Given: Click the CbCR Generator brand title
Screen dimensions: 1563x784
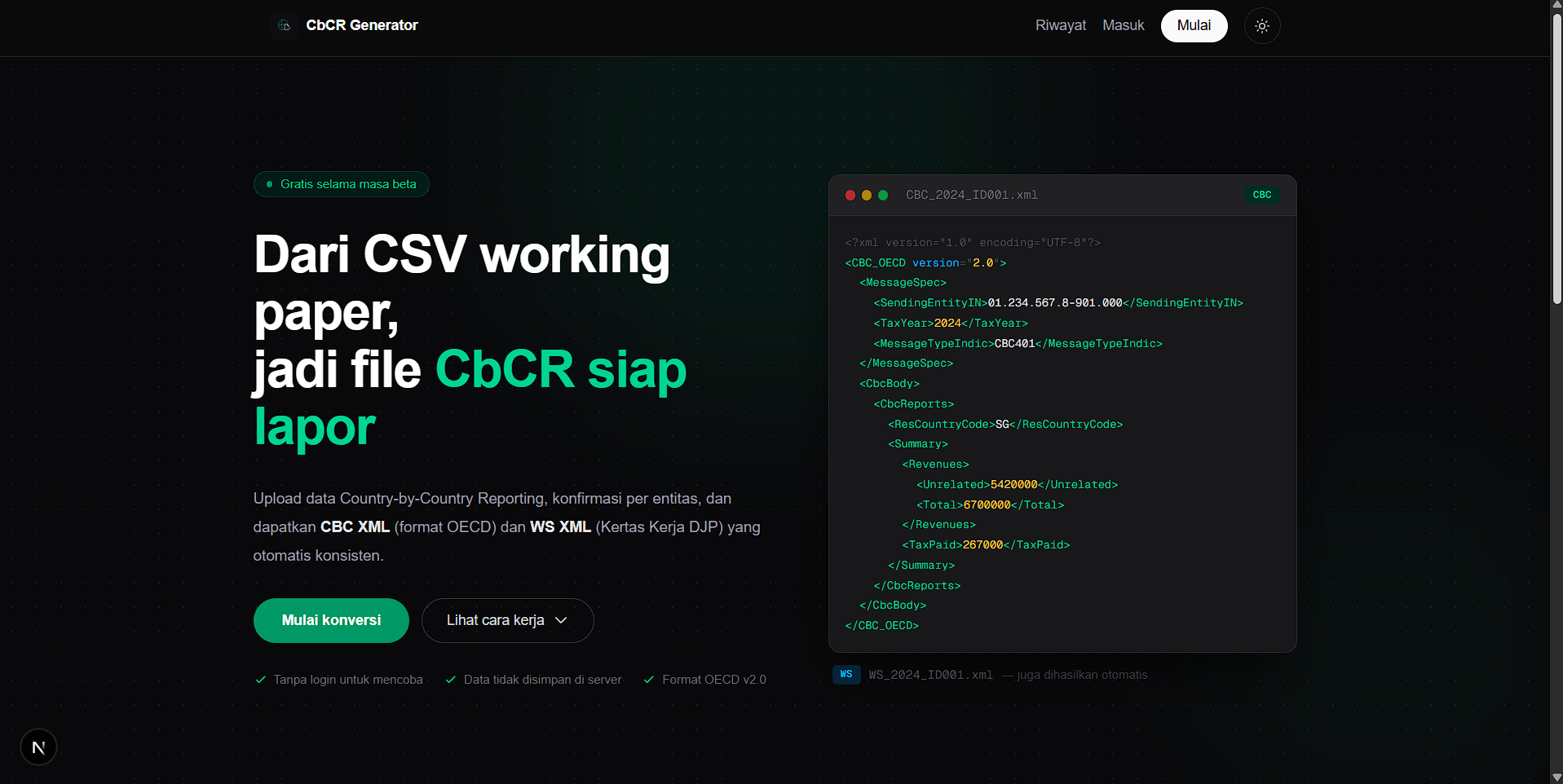Looking at the screenshot, I should [x=362, y=25].
